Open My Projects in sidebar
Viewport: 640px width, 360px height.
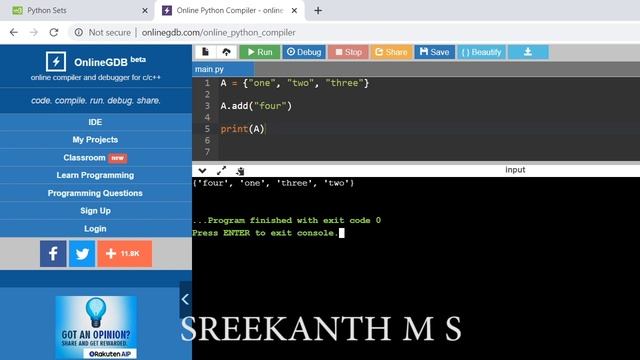click(x=96, y=140)
